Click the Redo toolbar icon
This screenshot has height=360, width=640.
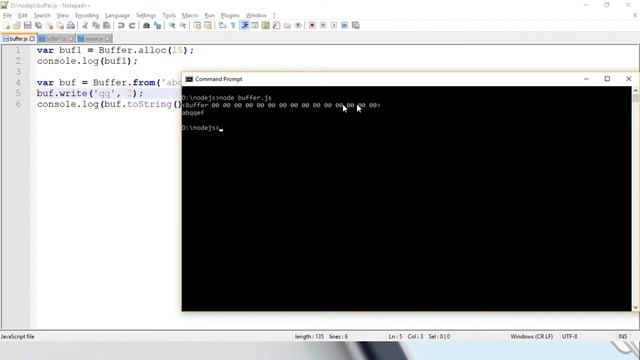click(x=132, y=25)
